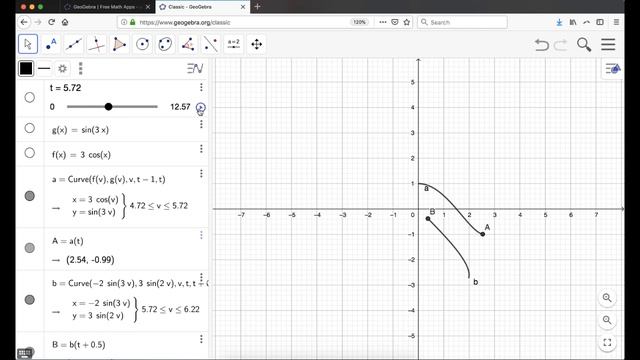Toggle visibility of point A
640x360 pixels.
[29, 248]
